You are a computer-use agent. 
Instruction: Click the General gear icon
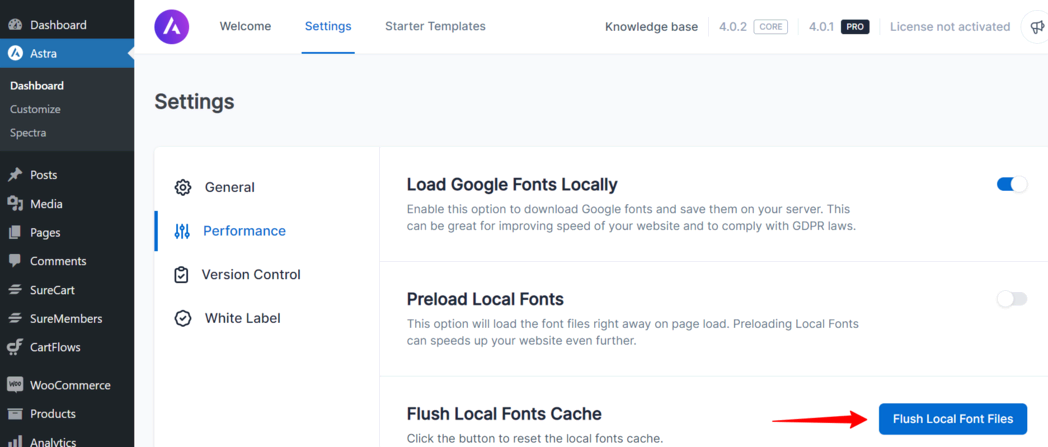click(183, 187)
